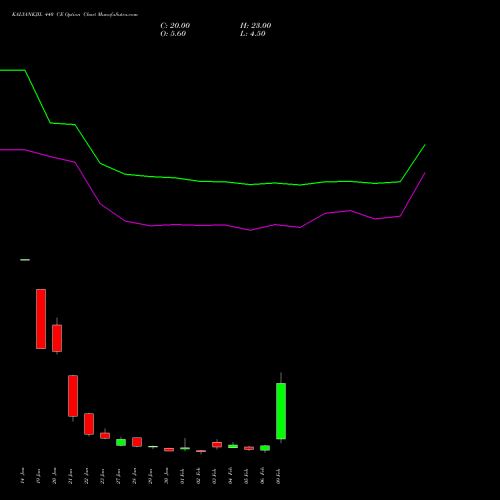
Task: Click the "06 Feb" date axis label
Action: click(x=263, y=476)
